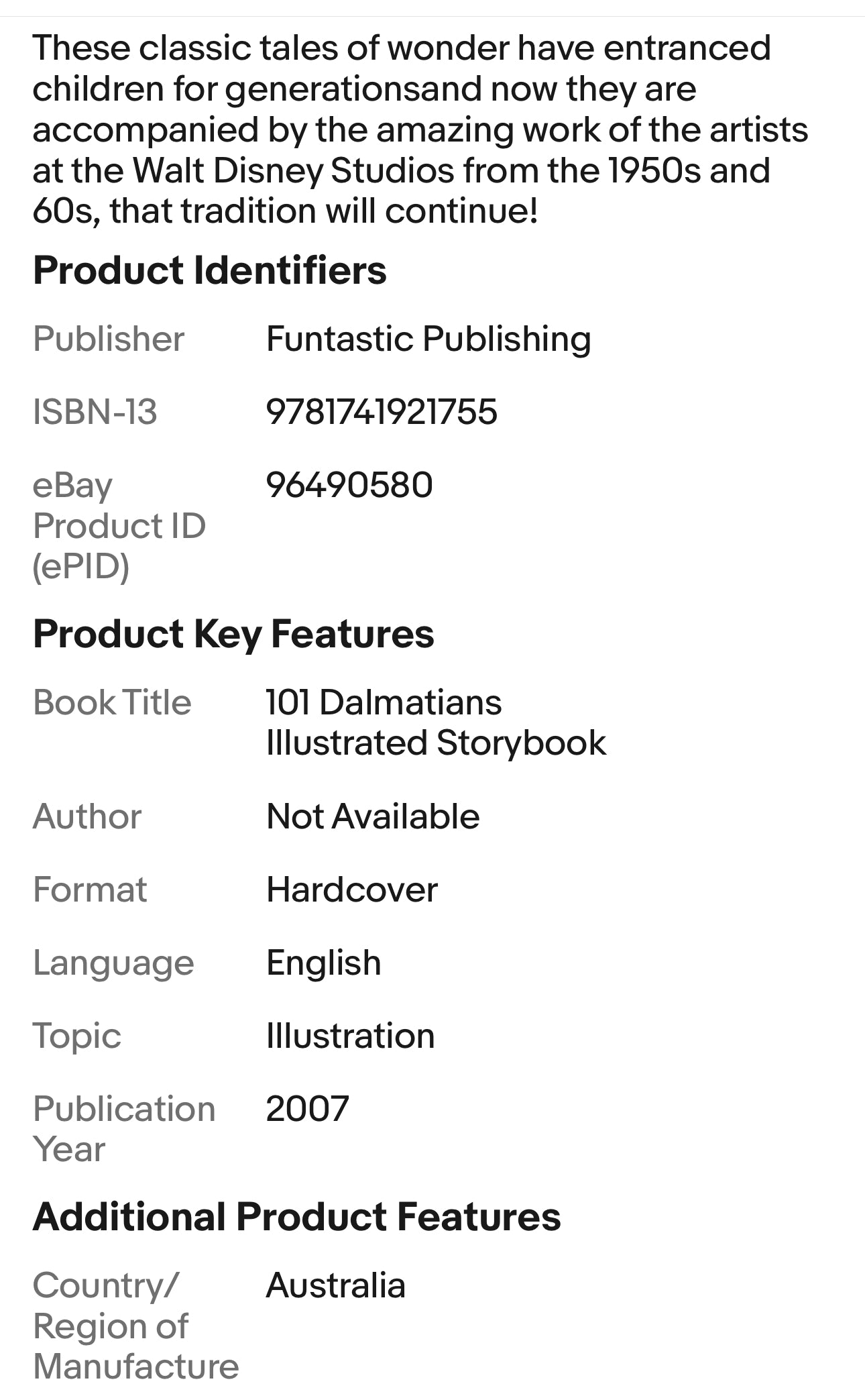
Task: Click the eBay Product ID (ePID) label
Action: tap(119, 525)
